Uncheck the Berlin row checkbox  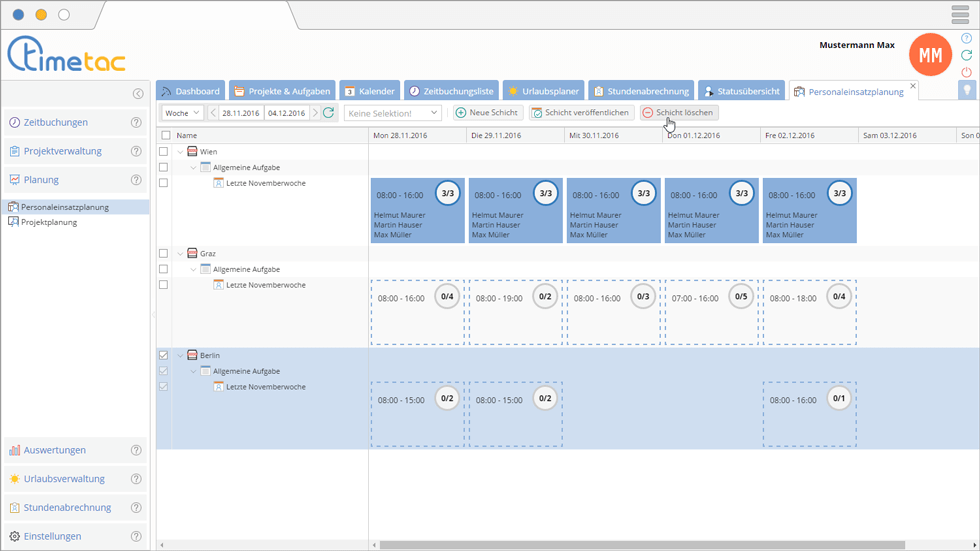pyautogui.click(x=165, y=355)
